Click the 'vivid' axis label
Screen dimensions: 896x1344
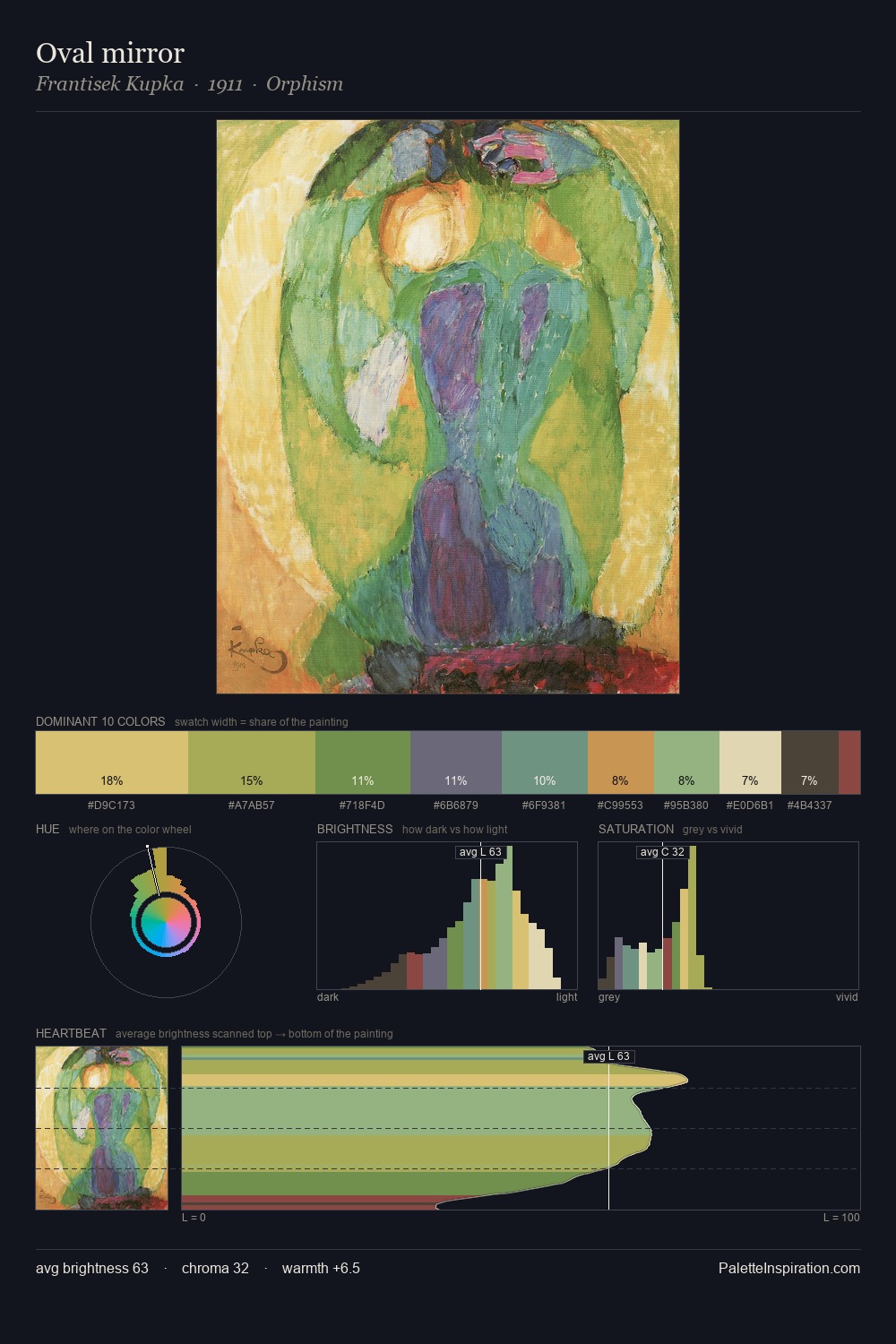(847, 997)
